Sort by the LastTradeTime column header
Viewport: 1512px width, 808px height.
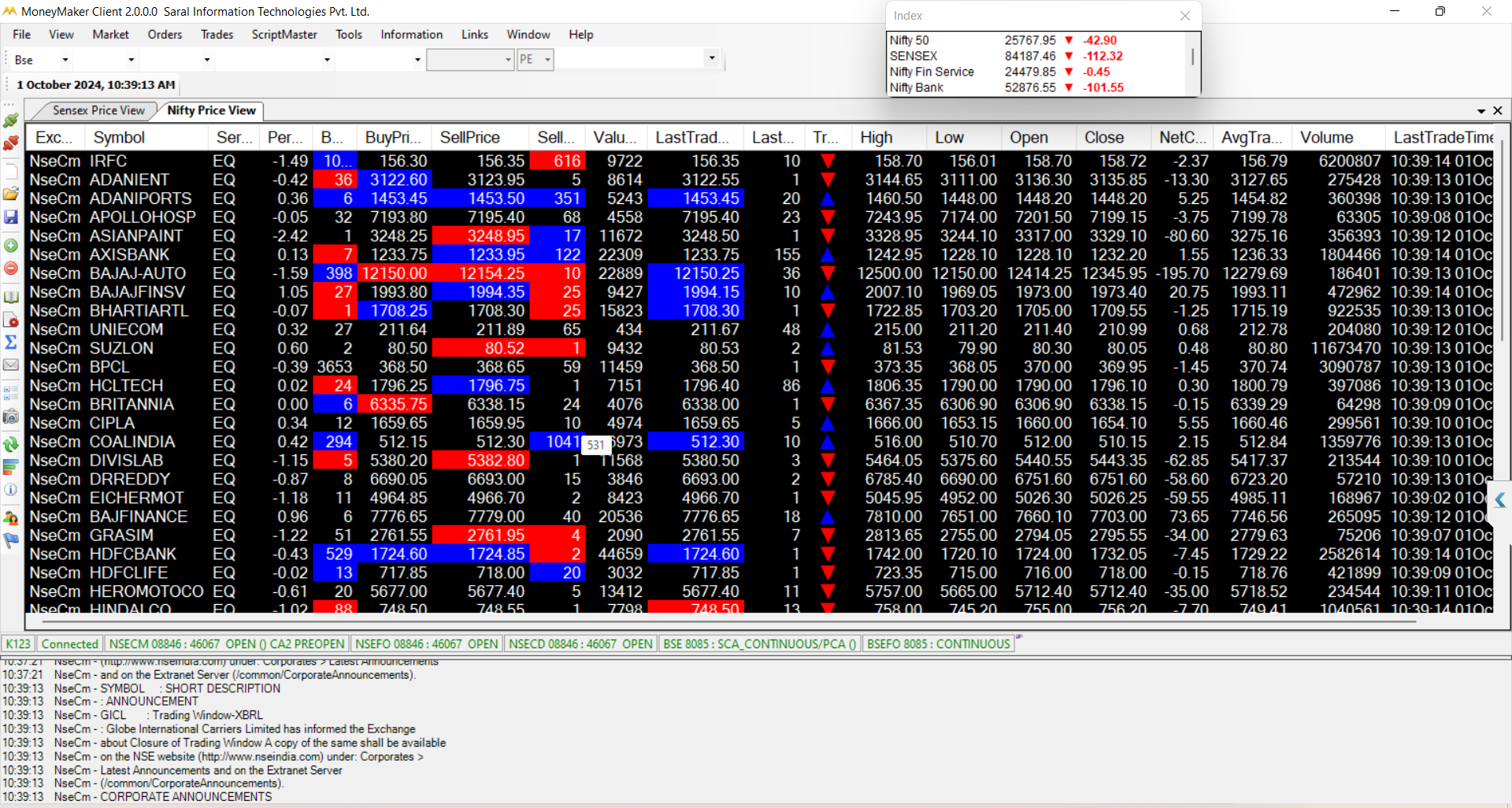(1440, 138)
